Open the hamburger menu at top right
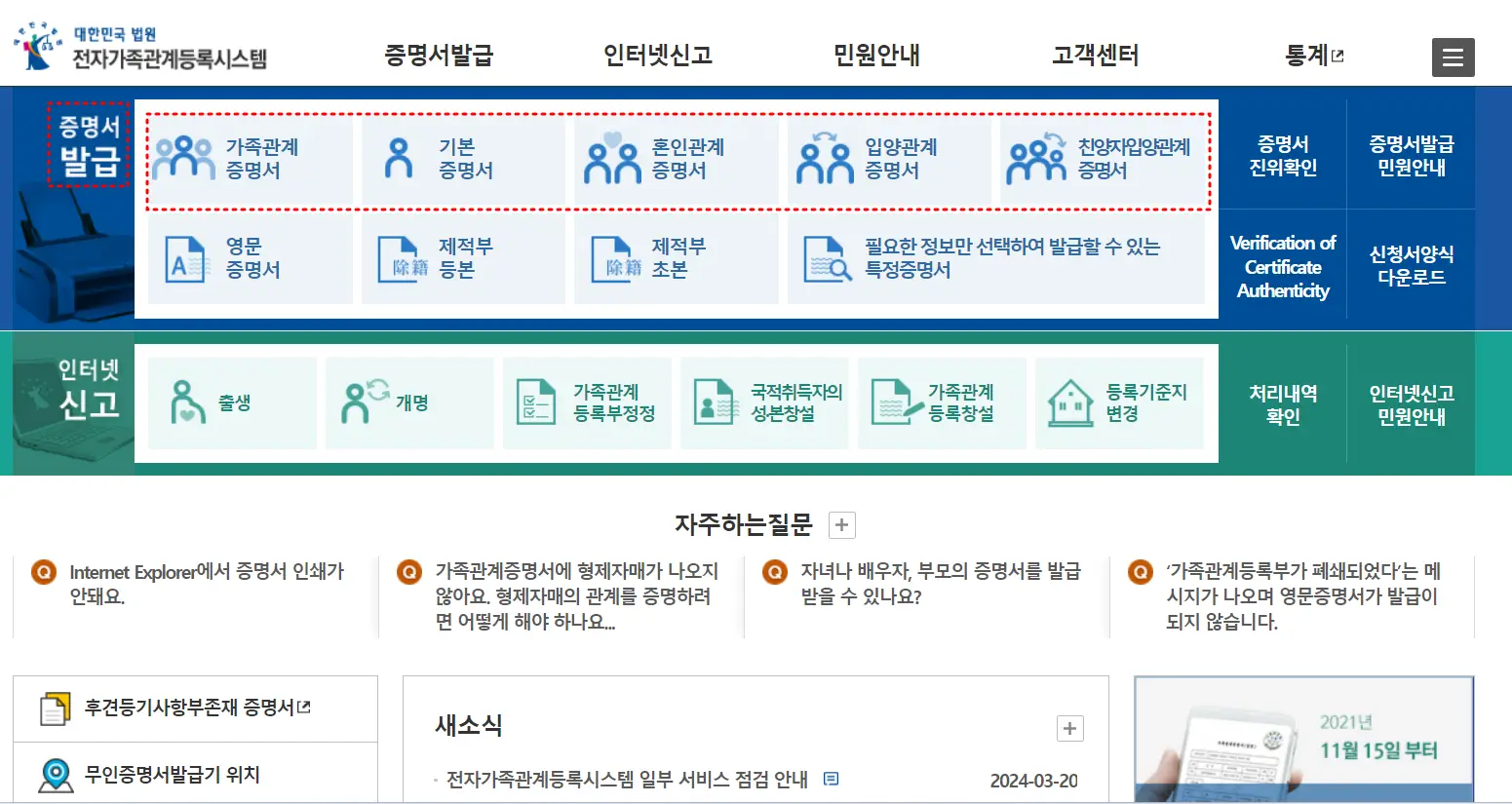 click(x=1453, y=57)
